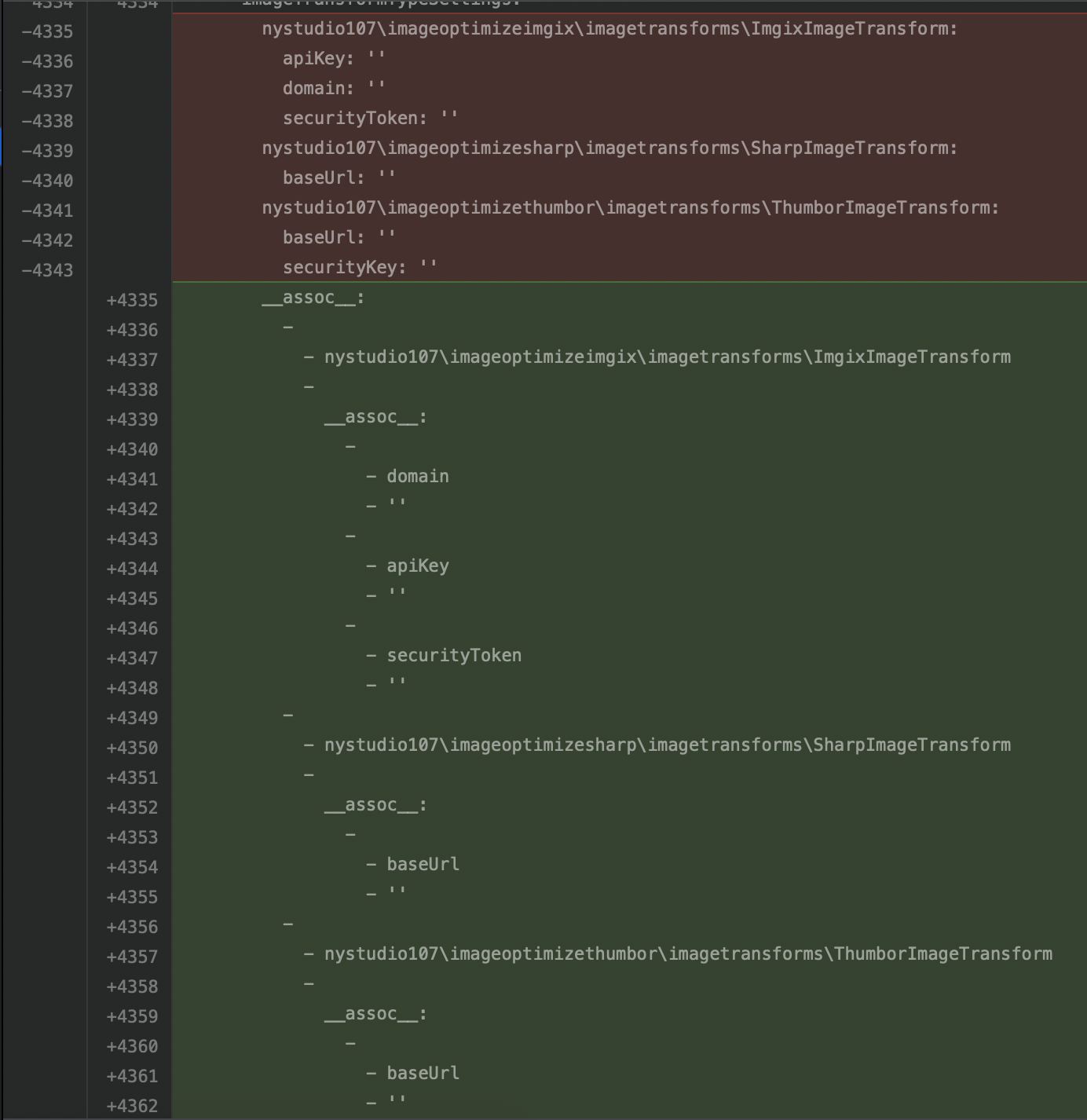The width and height of the screenshot is (1087, 1120).
Task: Click added "- securityToken" entry
Action: (x=444, y=656)
